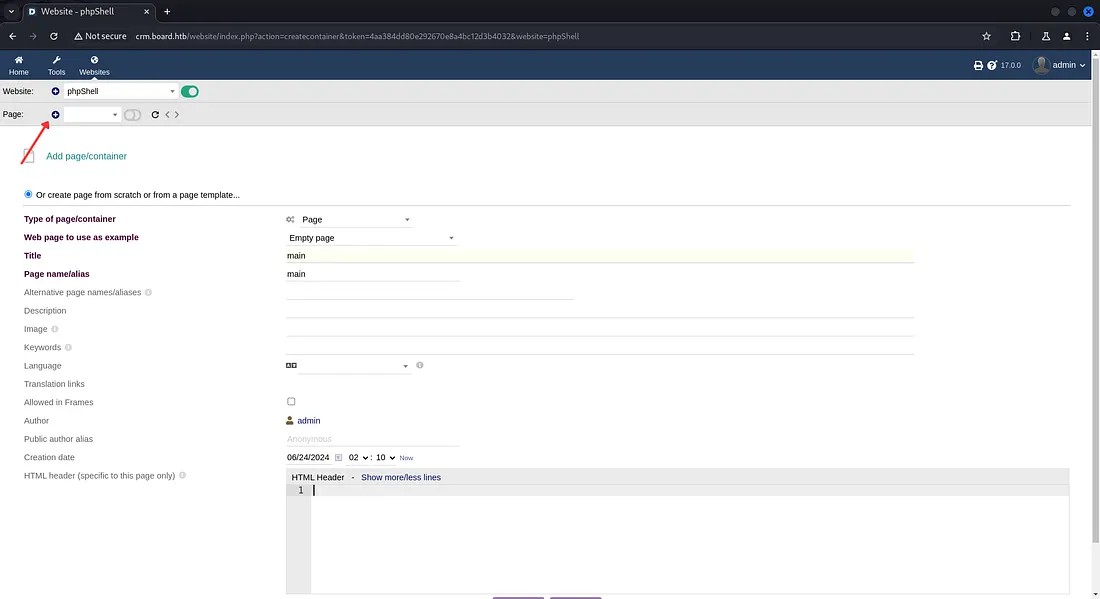The width and height of the screenshot is (1100, 599).
Task: Open the help icon beside version 17.0.0
Action: point(992,65)
